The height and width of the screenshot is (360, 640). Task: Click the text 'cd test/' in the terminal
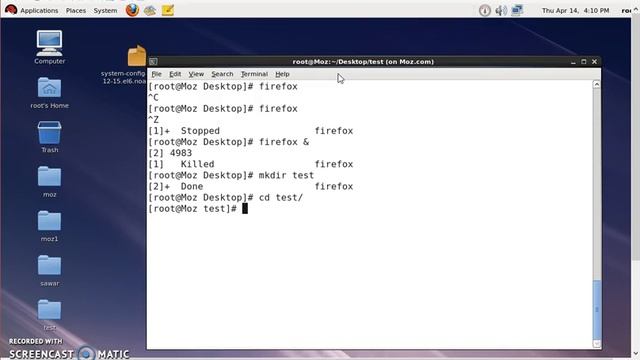(281, 198)
